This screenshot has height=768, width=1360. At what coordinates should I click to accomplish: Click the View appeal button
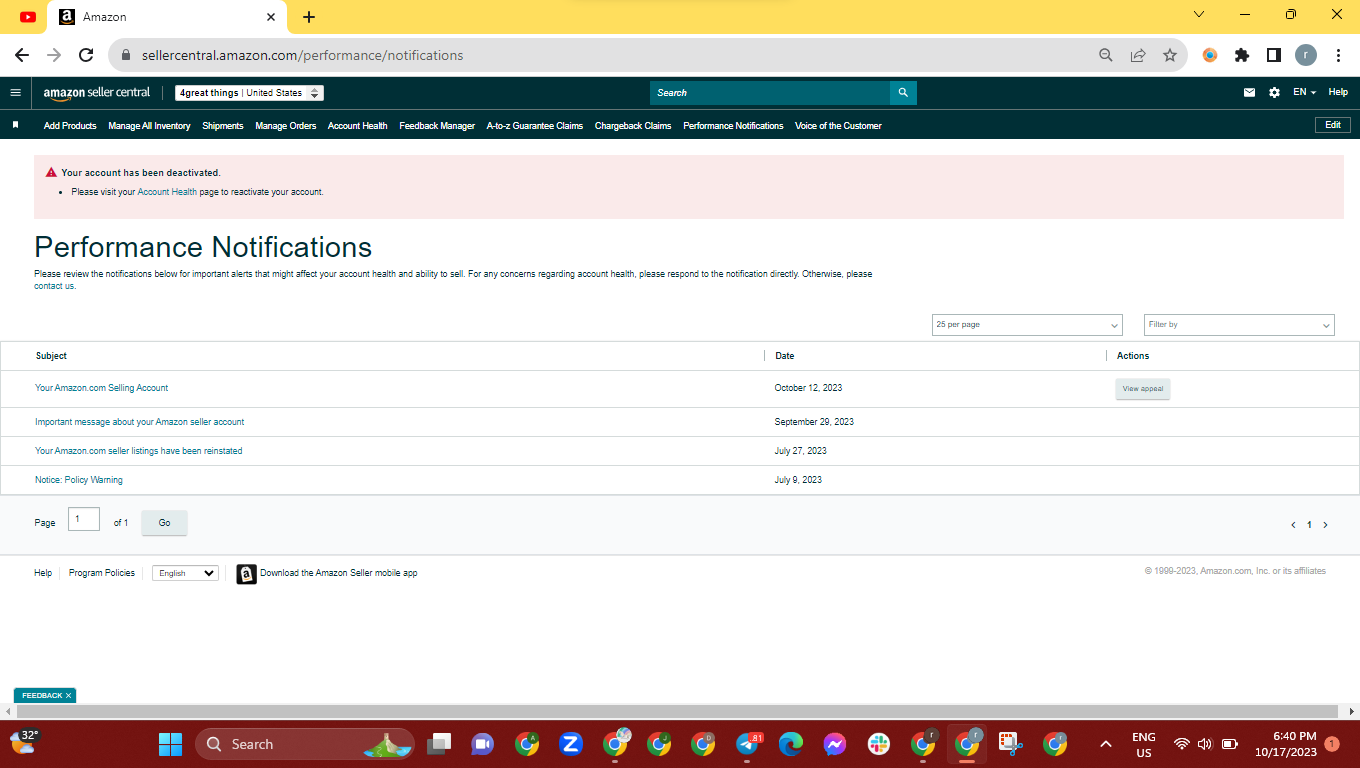click(x=1143, y=389)
